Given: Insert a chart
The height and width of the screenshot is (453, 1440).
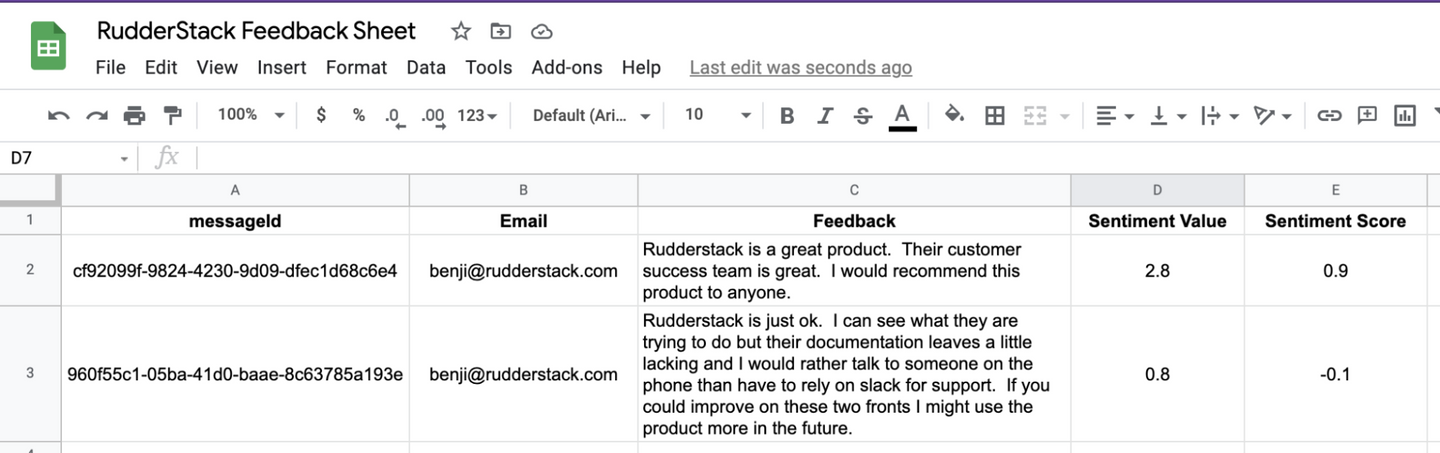Looking at the screenshot, I should 1405,116.
